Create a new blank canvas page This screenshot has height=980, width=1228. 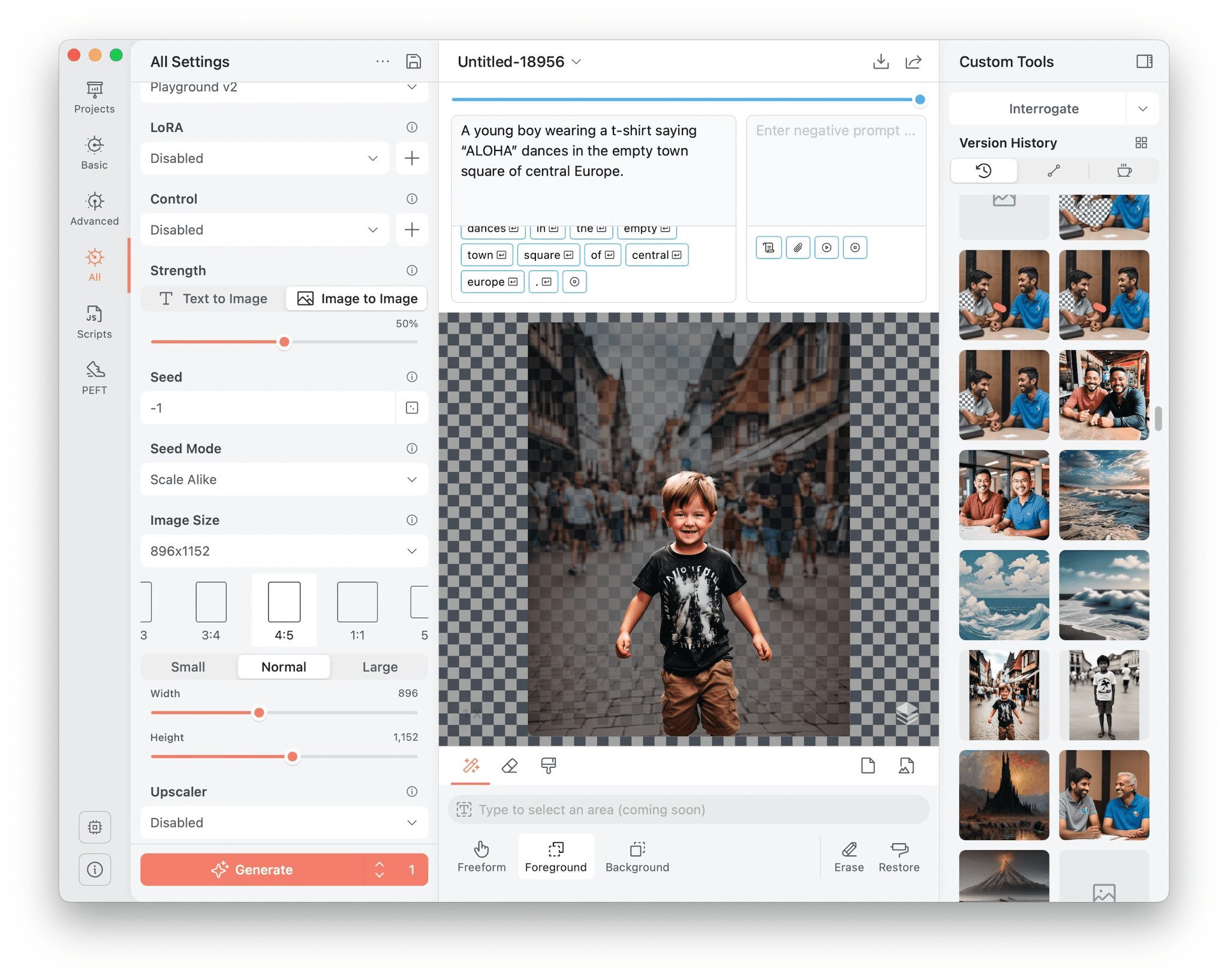[868, 766]
